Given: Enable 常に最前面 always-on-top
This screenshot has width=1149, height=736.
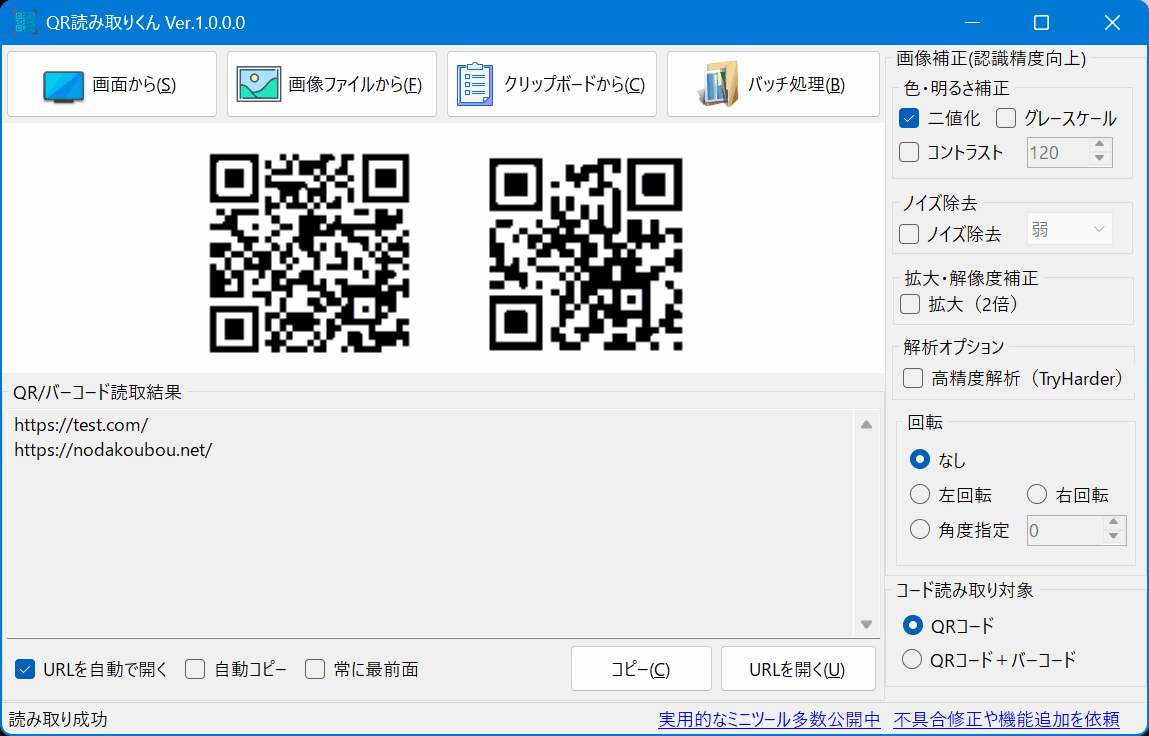Looking at the screenshot, I should tap(315, 668).
